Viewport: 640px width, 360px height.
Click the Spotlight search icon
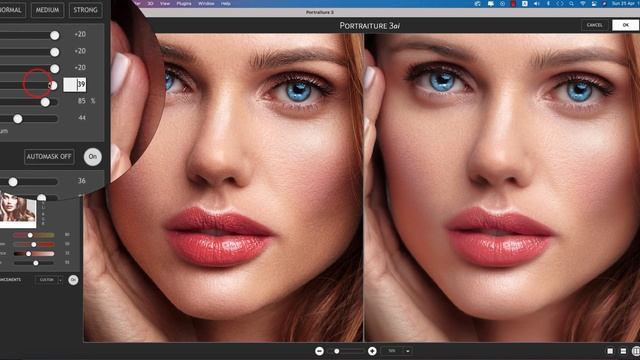[x=571, y=3]
